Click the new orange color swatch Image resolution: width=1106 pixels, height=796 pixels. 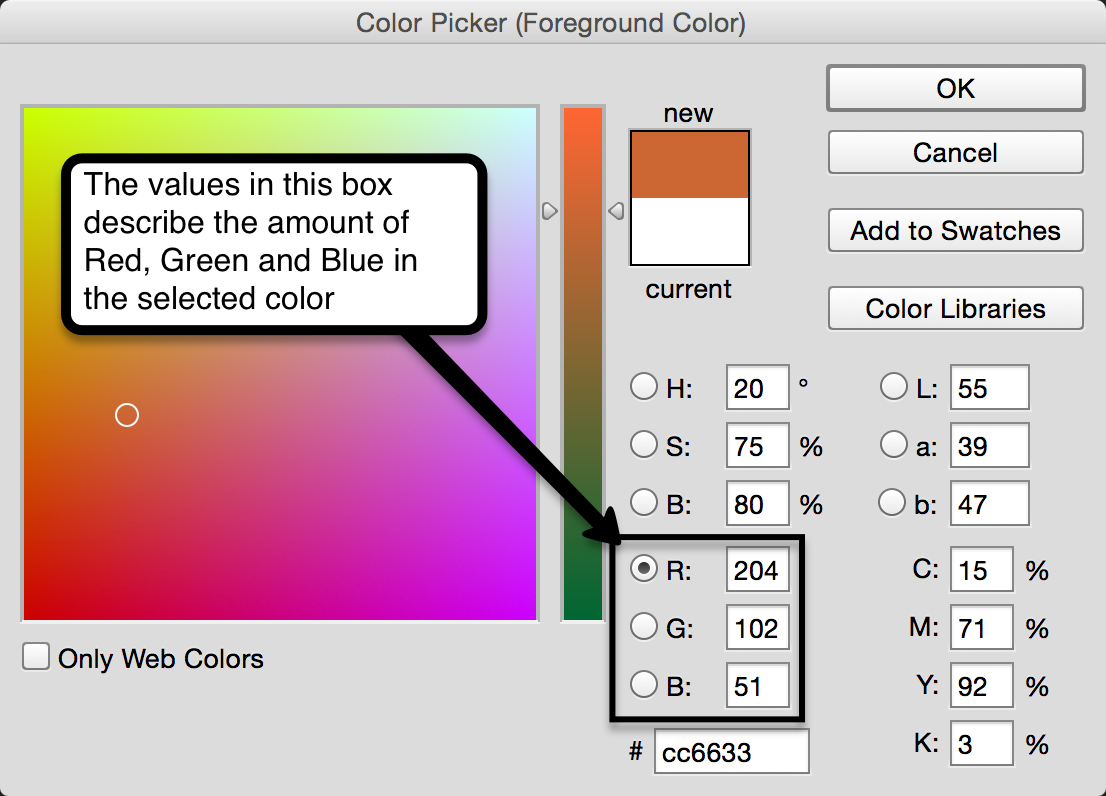pos(689,165)
